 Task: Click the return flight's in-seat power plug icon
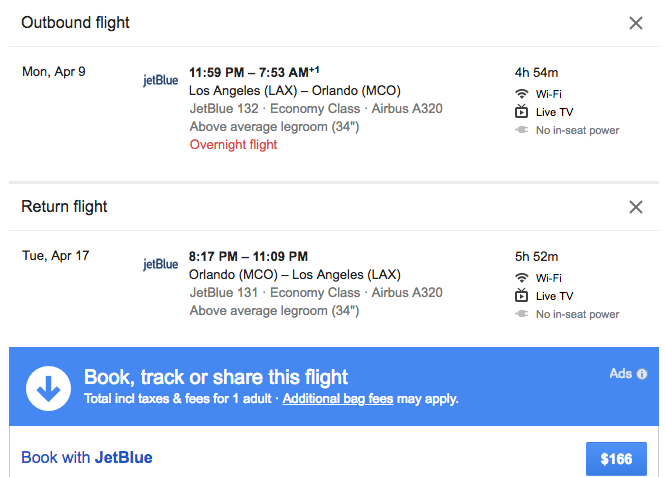[521, 314]
